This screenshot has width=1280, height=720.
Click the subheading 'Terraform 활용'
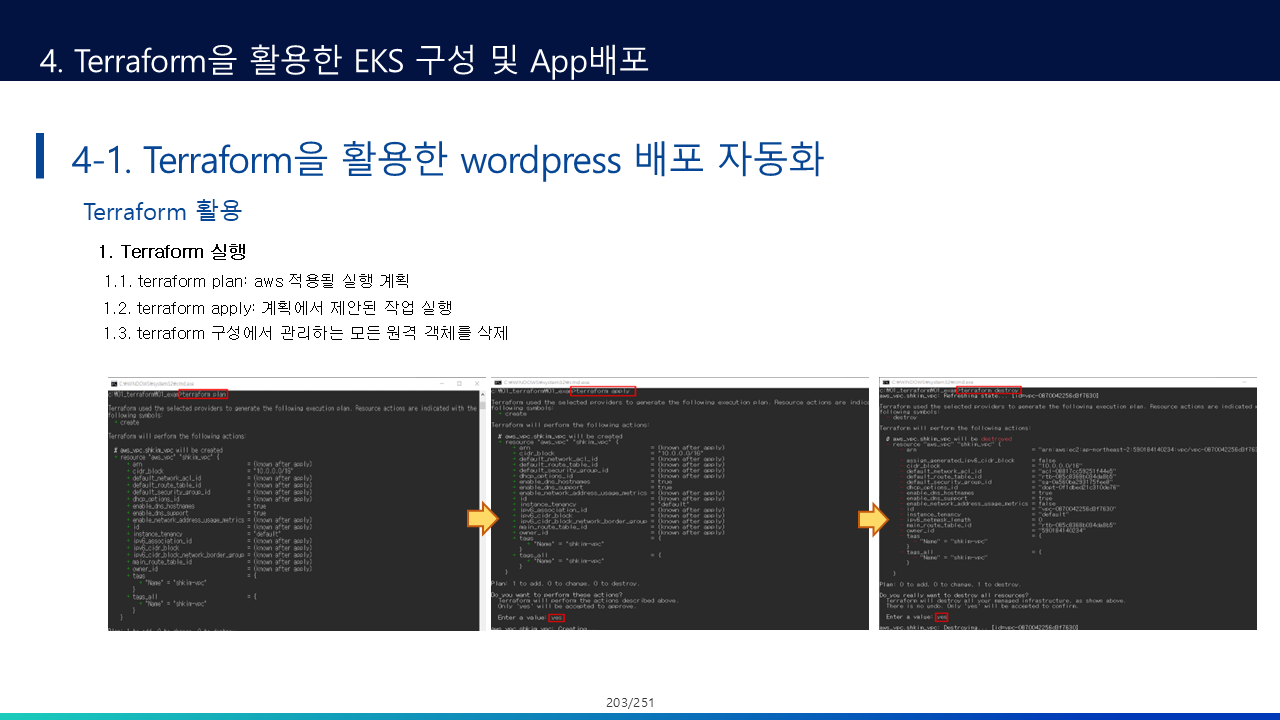click(x=163, y=212)
